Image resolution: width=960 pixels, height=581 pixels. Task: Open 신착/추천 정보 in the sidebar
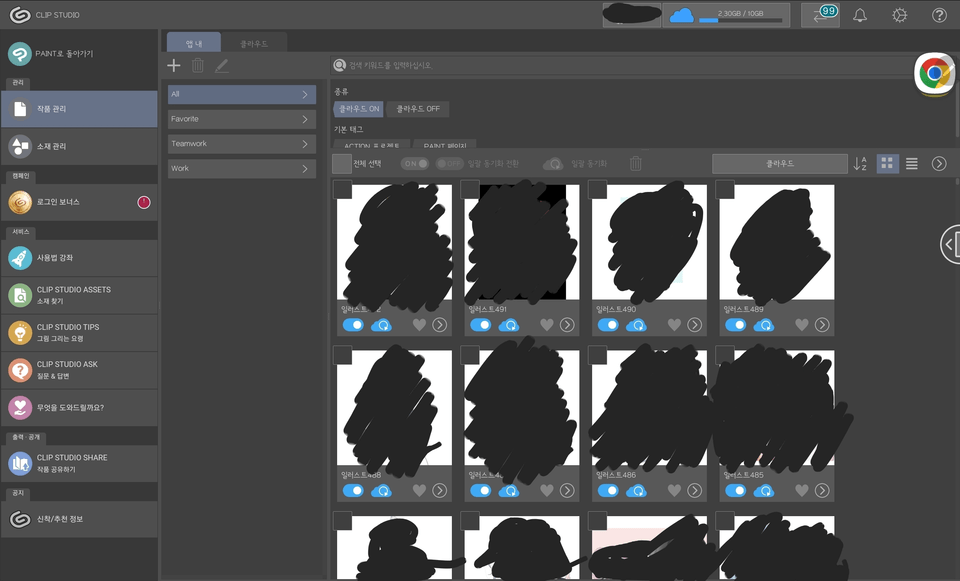pos(79,519)
